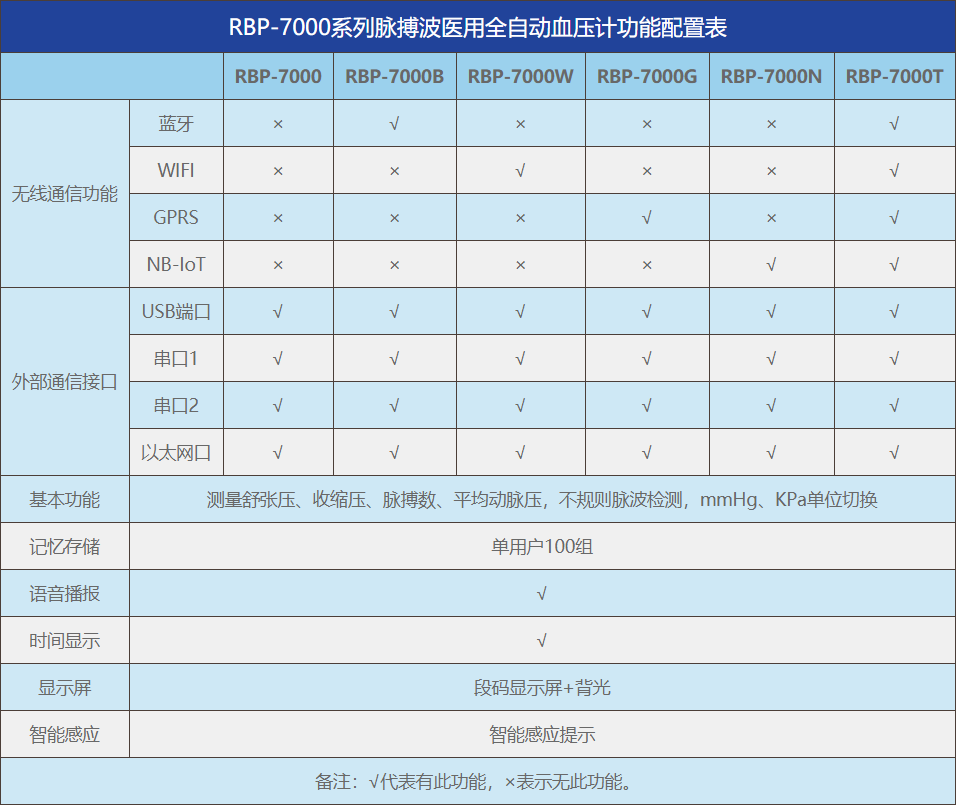
Task: Click the 蓝牙 checkmark under RBP-7000B
Action: [394, 124]
